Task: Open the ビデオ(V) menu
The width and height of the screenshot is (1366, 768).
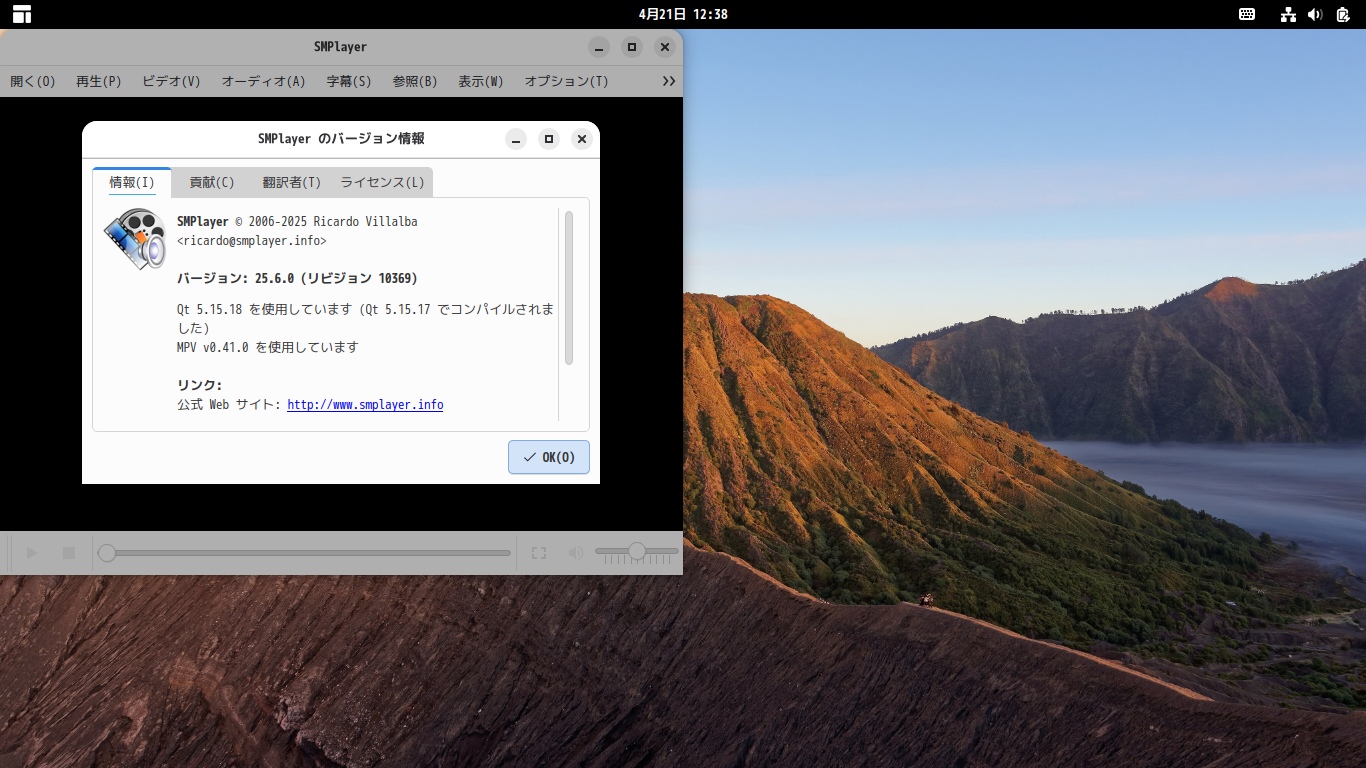Action: point(170,81)
